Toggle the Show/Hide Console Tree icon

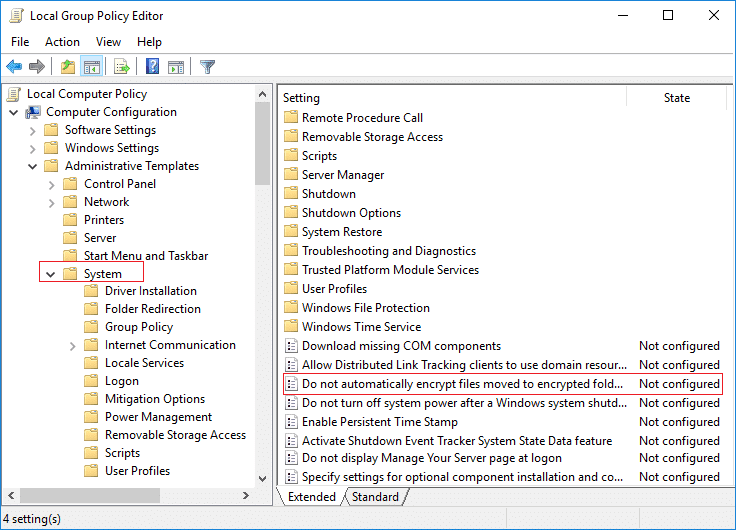pyautogui.click(x=91, y=67)
